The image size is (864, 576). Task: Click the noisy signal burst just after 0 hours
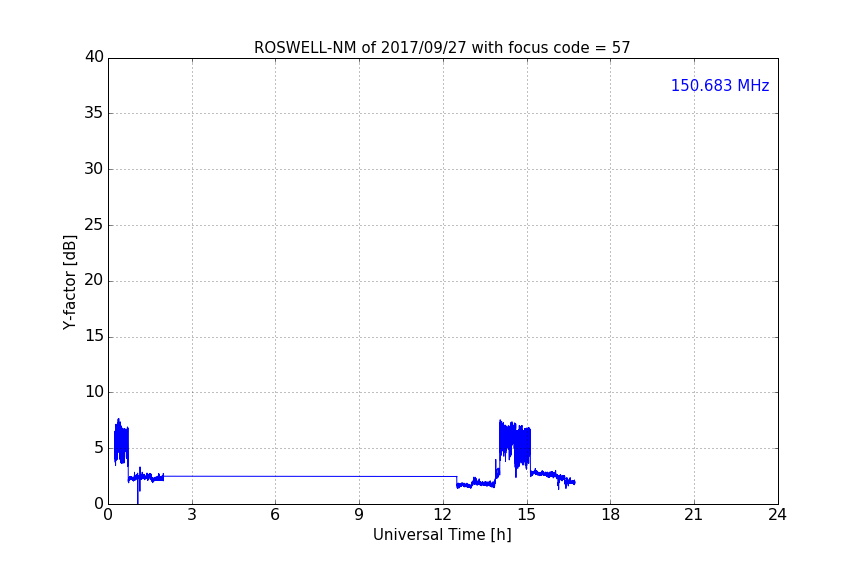pyautogui.click(x=121, y=443)
